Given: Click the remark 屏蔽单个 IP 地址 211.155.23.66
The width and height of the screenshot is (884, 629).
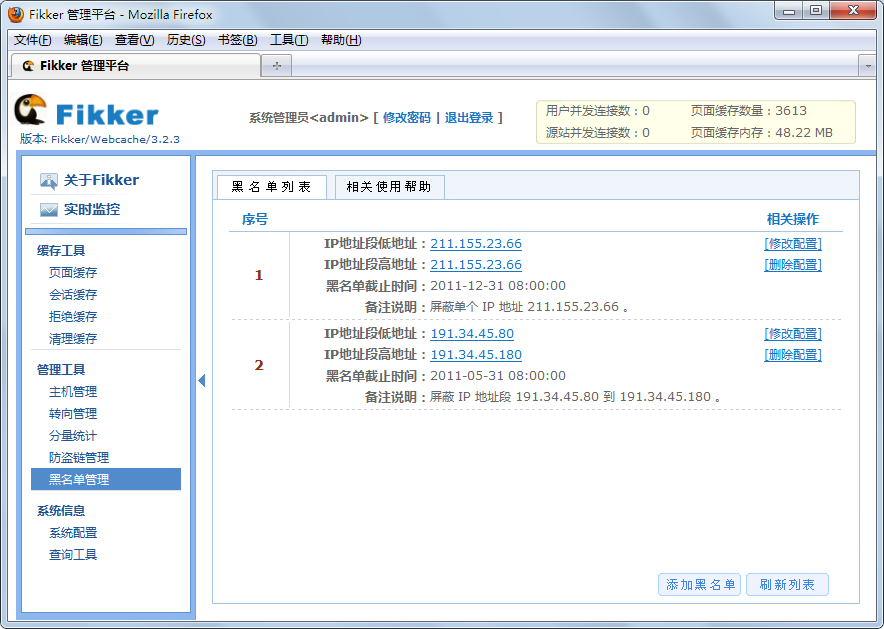Looking at the screenshot, I should [x=529, y=307].
